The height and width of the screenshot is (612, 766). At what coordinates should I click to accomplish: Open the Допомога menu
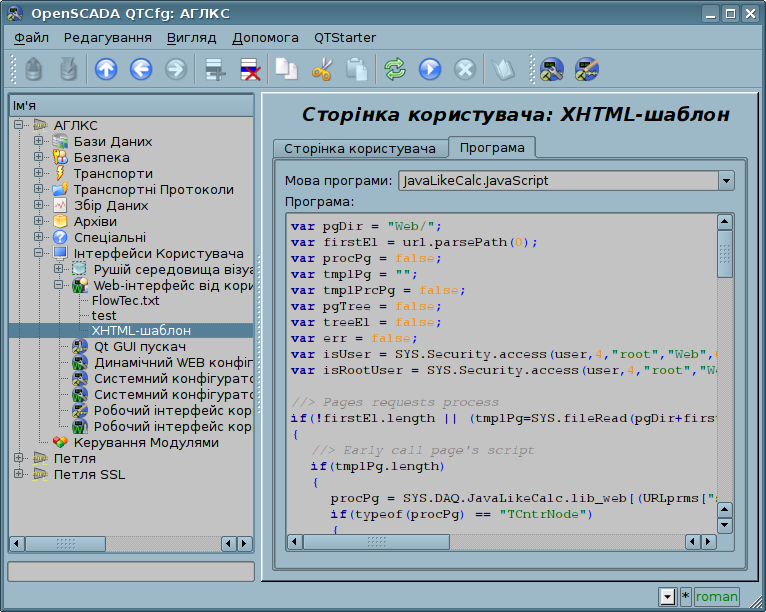tap(265, 38)
